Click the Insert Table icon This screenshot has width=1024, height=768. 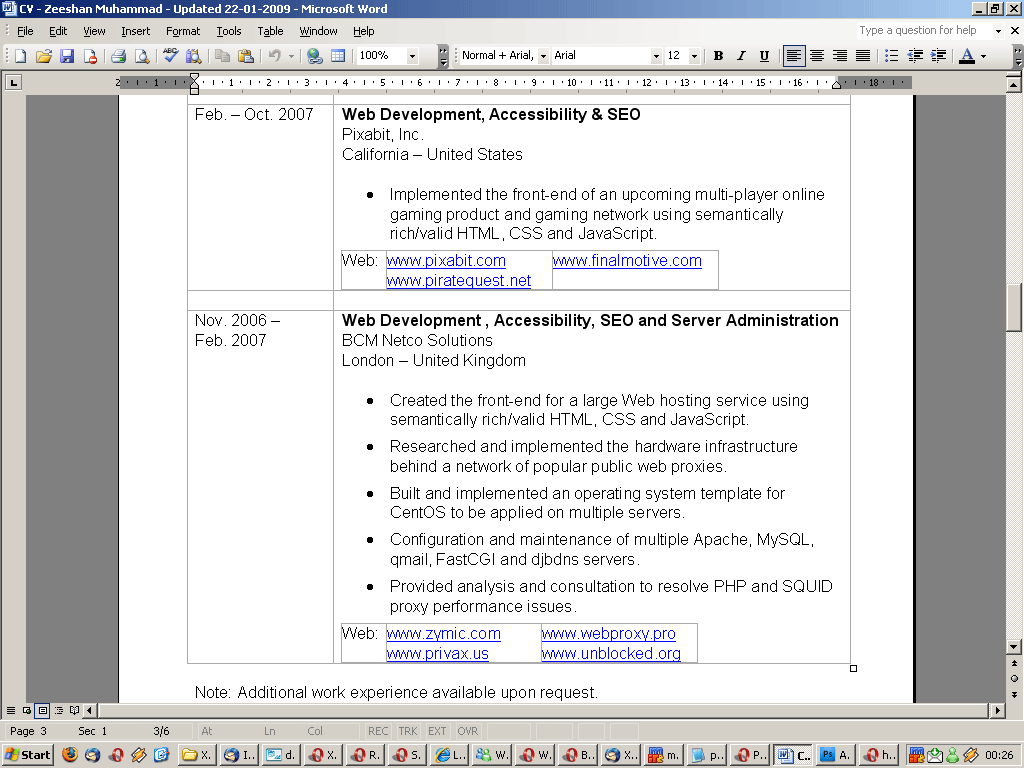[338, 56]
